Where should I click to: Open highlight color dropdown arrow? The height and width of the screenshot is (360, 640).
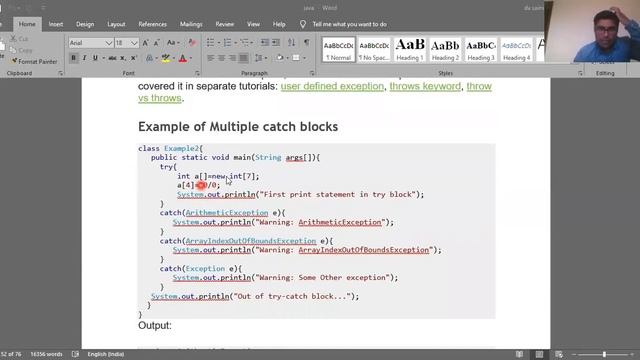click(173, 58)
